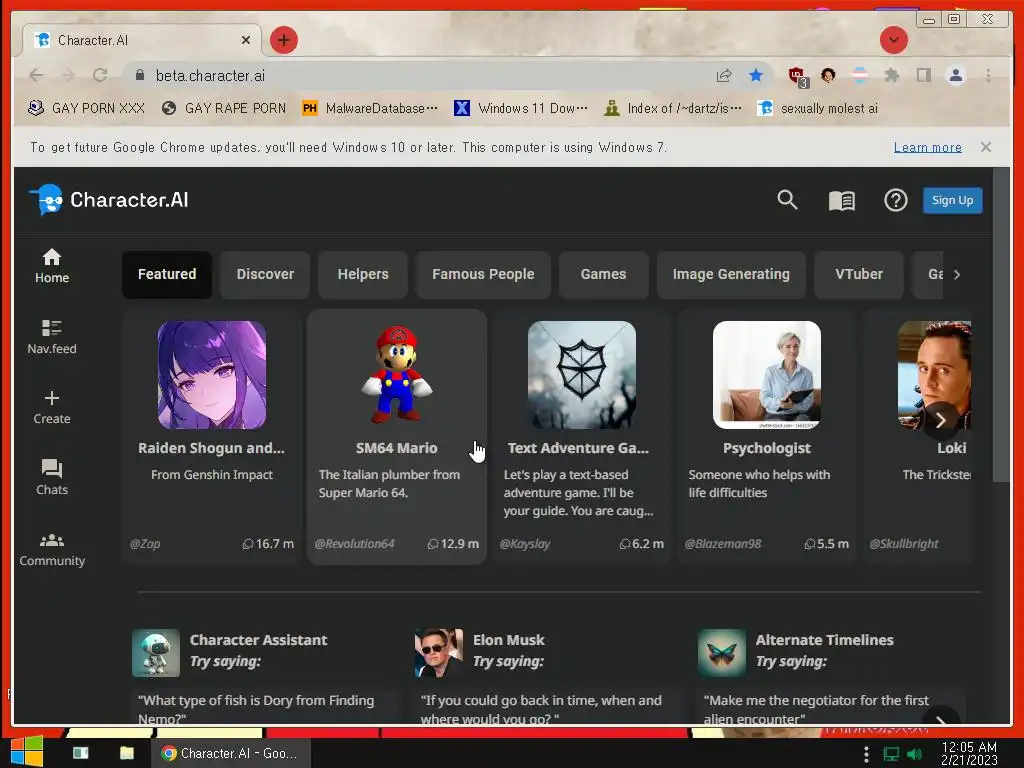Click creator name @Revolution64

(354, 543)
